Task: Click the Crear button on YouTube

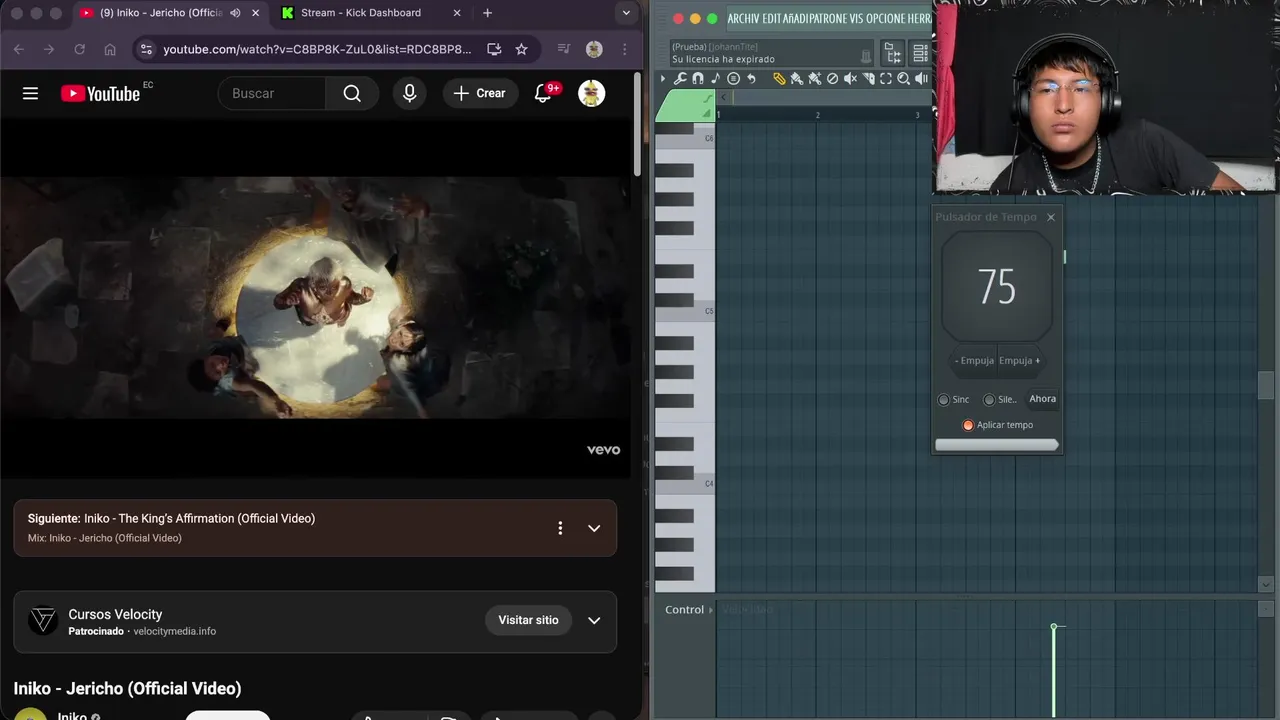Action: pos(480,93)
